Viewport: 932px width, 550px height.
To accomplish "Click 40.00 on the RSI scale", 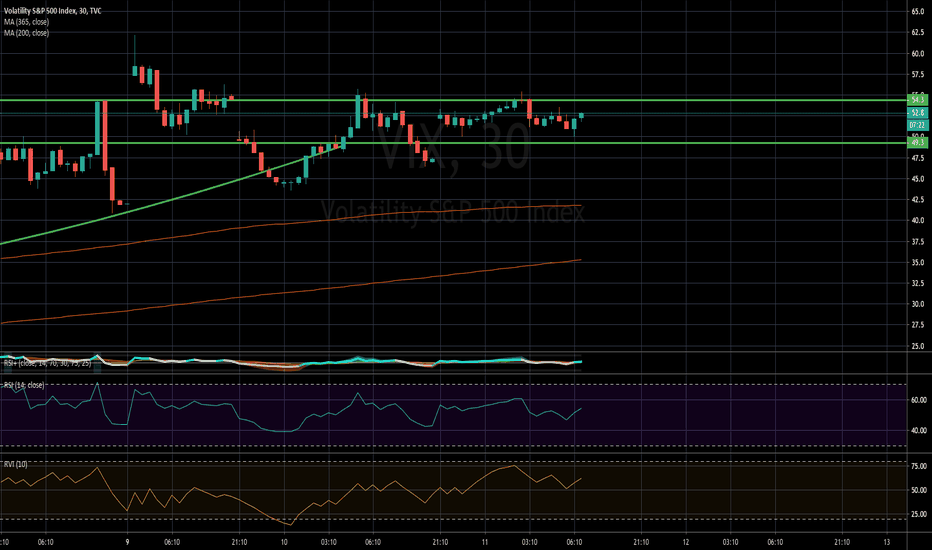I will [919, 431].
